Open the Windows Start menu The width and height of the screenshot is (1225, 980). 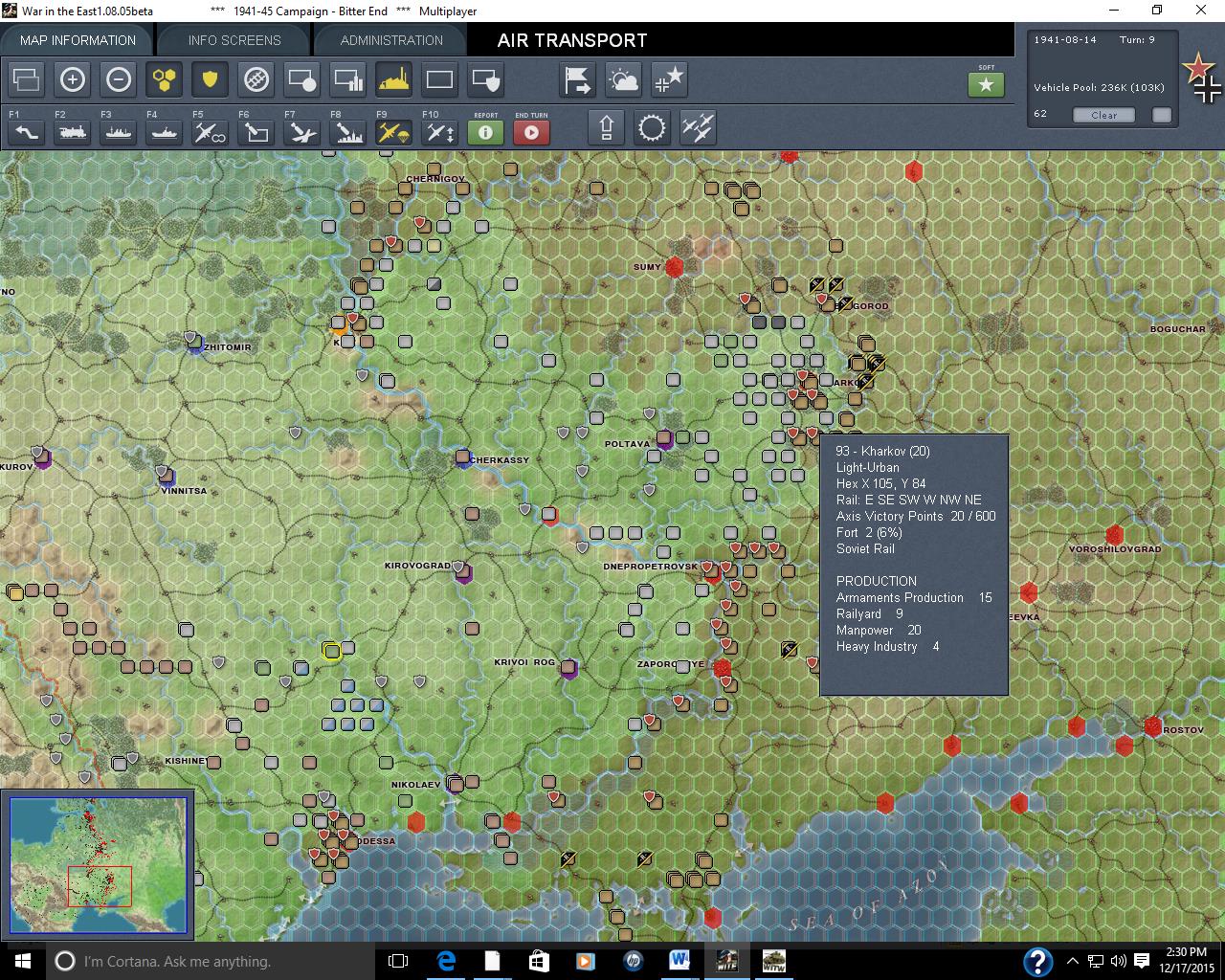point(22,961)
